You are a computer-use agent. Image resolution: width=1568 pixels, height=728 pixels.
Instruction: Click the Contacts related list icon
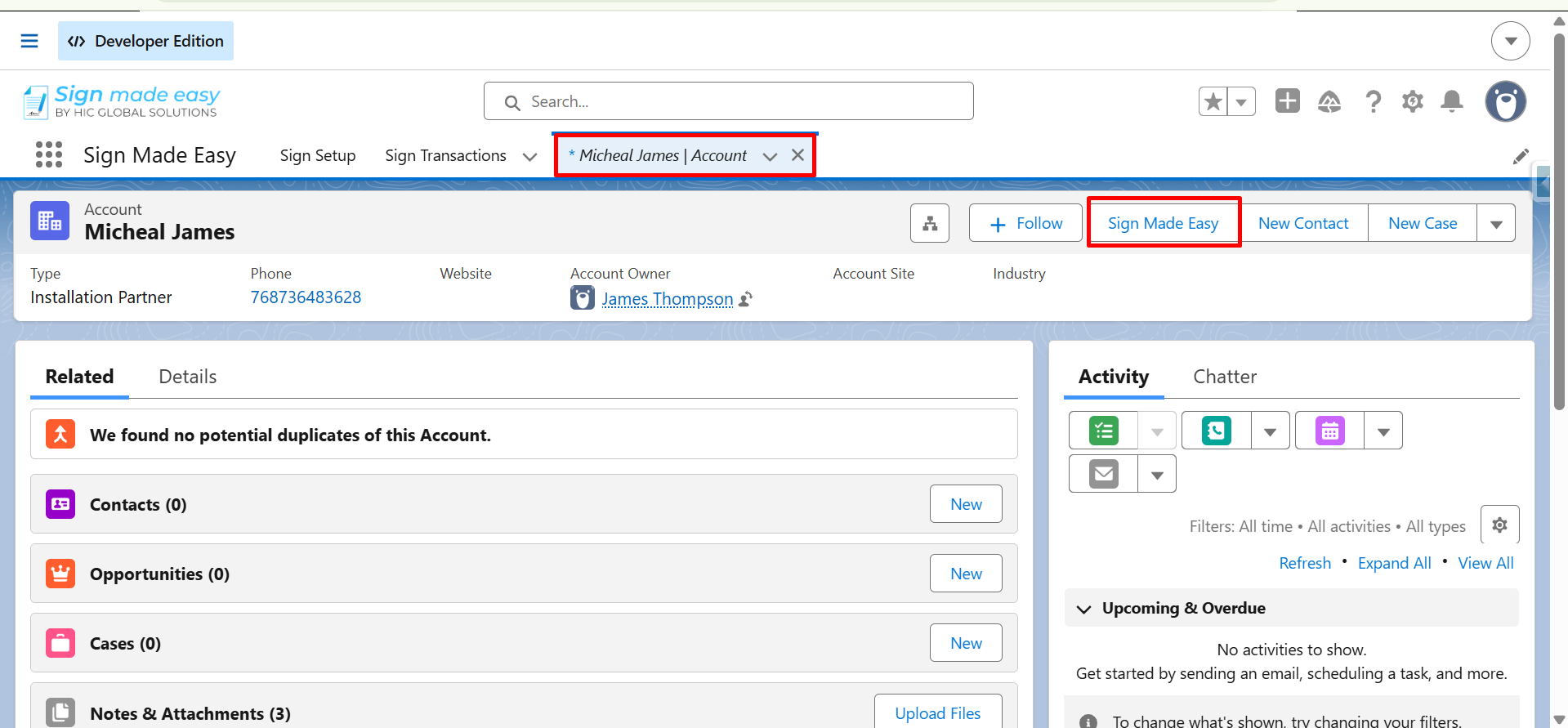coord(60,504)
